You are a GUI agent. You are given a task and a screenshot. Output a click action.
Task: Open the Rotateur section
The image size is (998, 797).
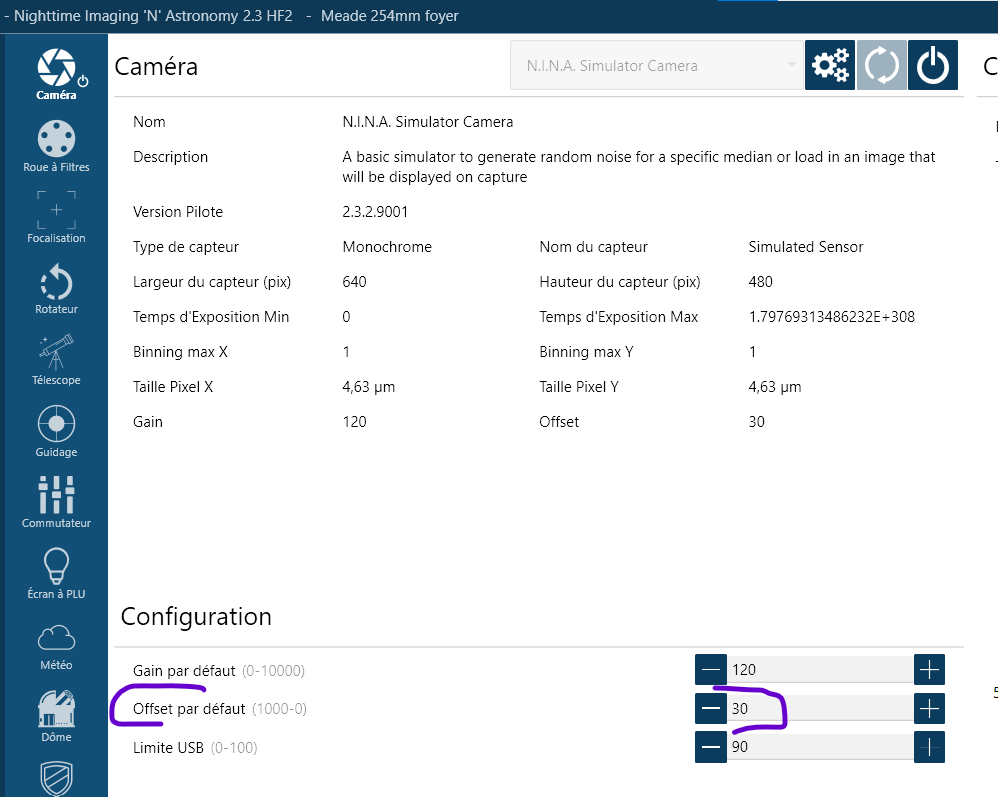(x=56, y=287)
